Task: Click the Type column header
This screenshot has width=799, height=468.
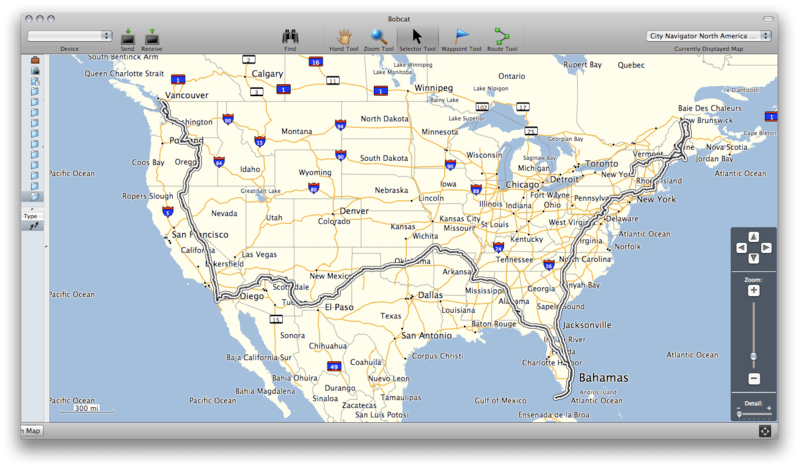Action: pyautogui.click(x=32, y=216)
